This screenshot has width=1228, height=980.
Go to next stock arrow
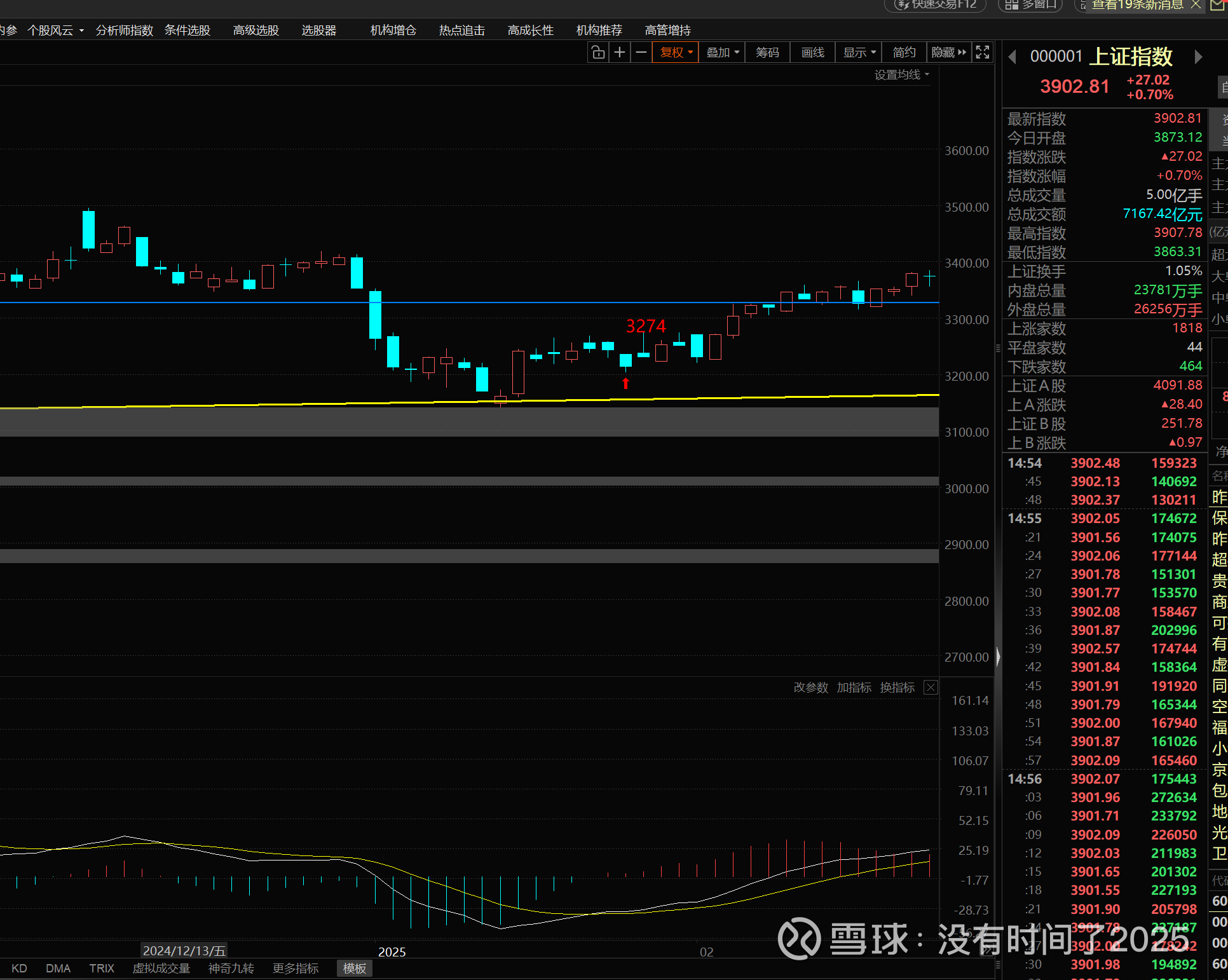coord(1198,57)
